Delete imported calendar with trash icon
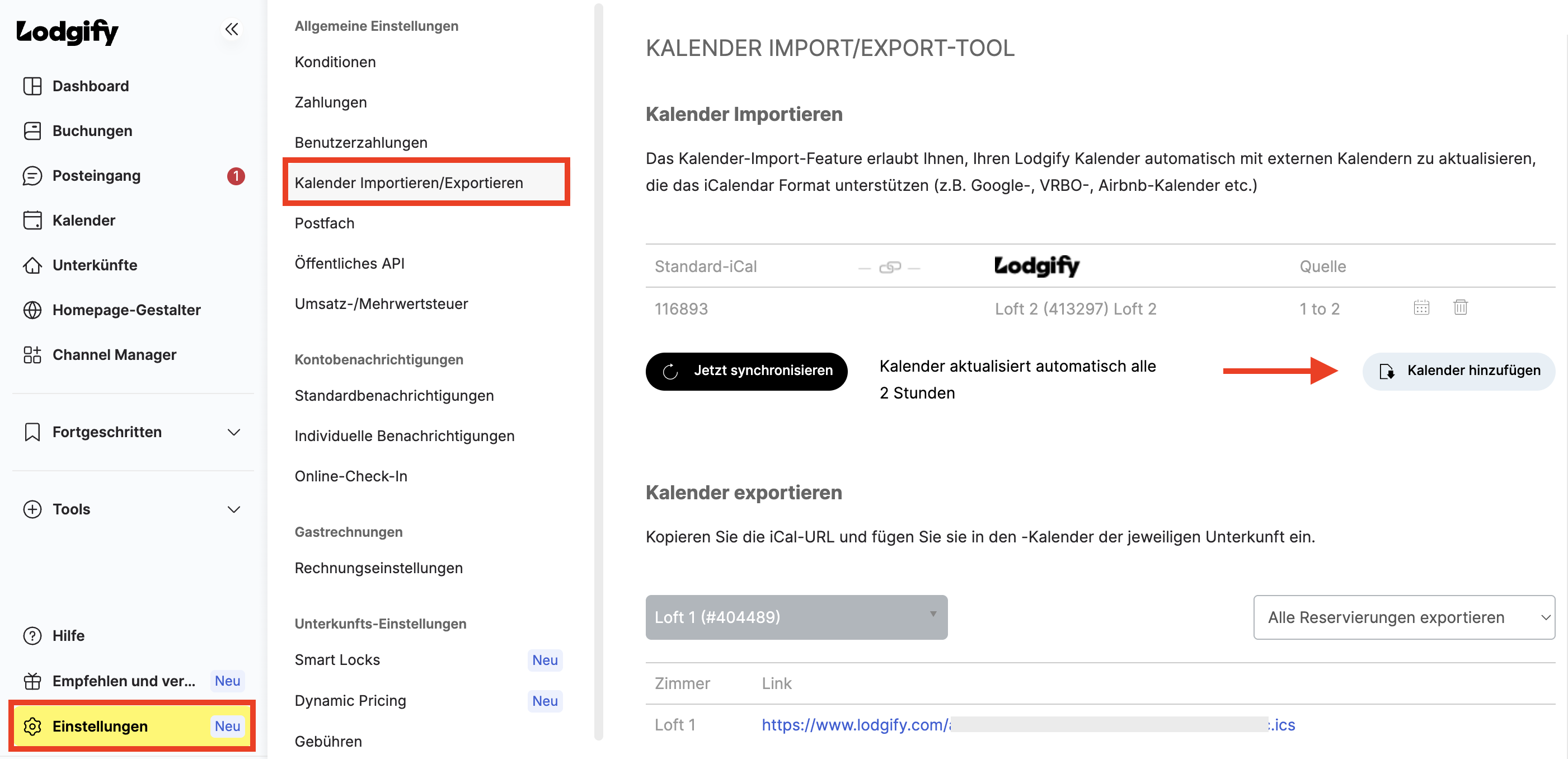The width and height of the screenshot is (1568, 759). coord(1460,307)
